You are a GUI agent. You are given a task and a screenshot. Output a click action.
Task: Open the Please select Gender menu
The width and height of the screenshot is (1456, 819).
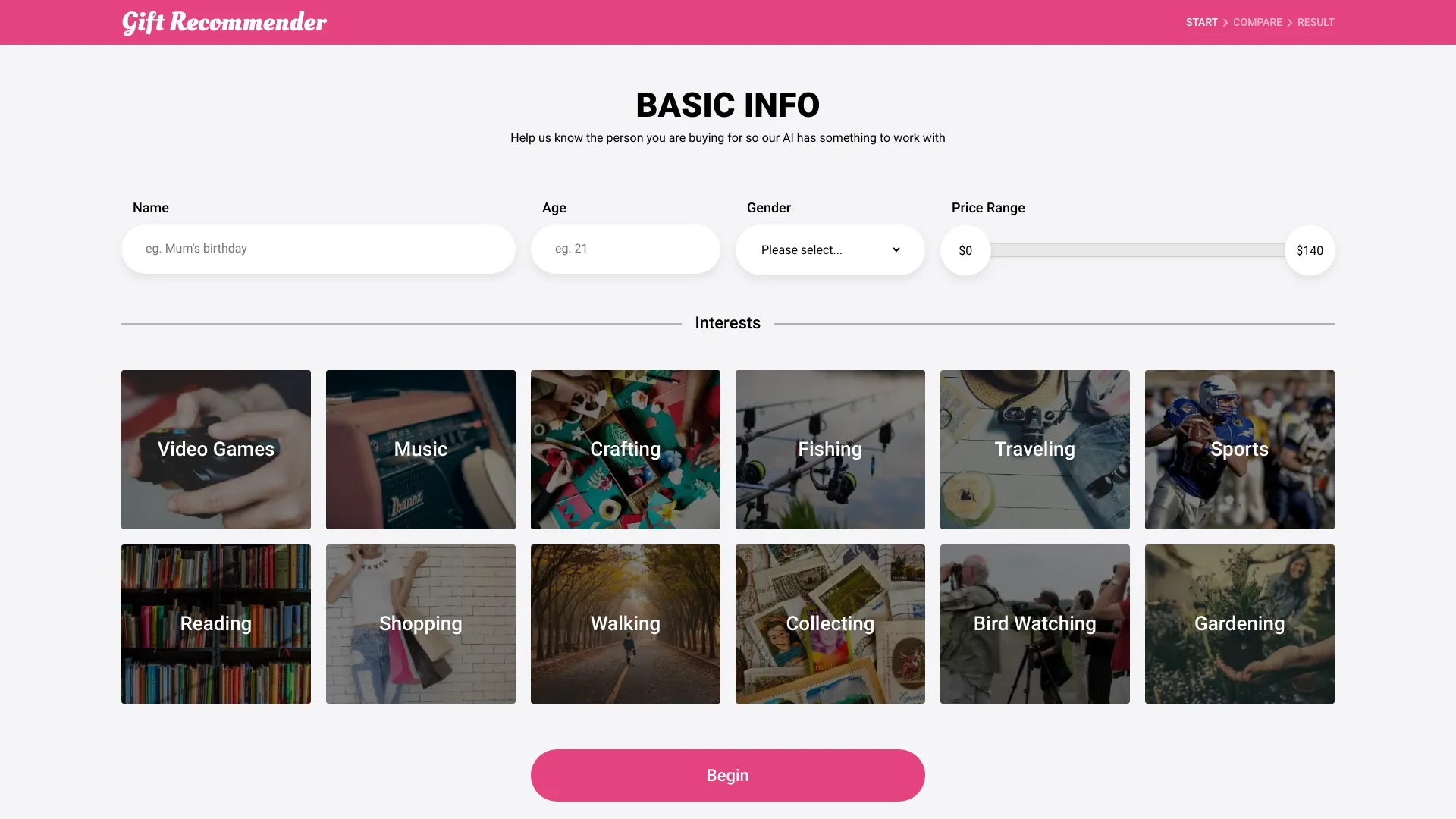[830, 249]
